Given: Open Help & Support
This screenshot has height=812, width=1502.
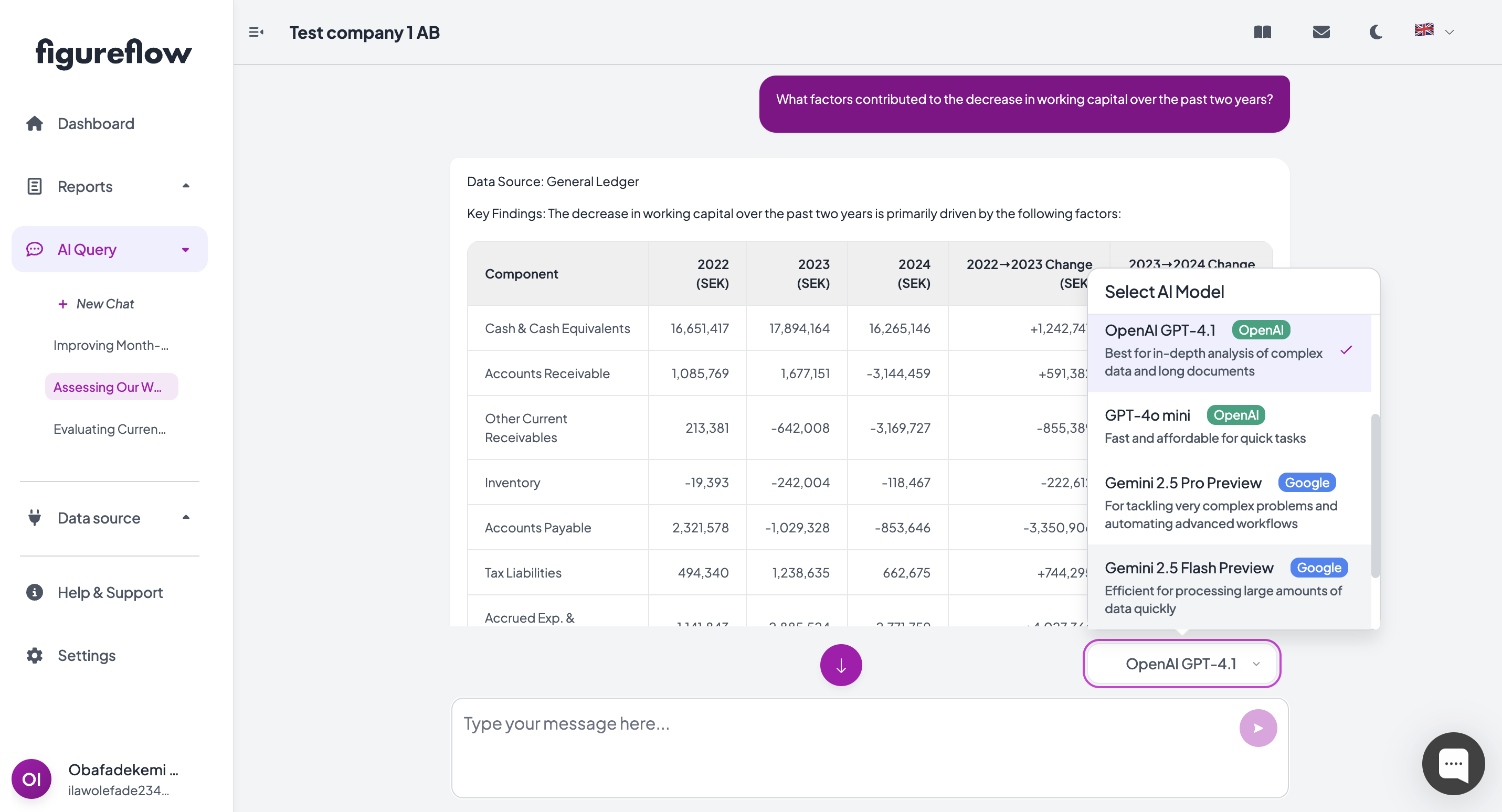Looking at the screenshot, I should pyautogui.click(x=110, y=592).
